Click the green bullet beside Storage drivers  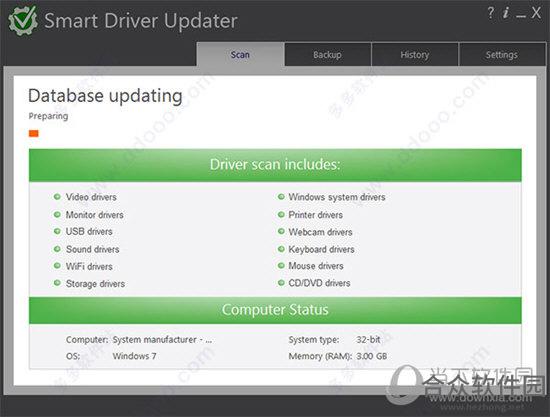click(x=57, y=283)
